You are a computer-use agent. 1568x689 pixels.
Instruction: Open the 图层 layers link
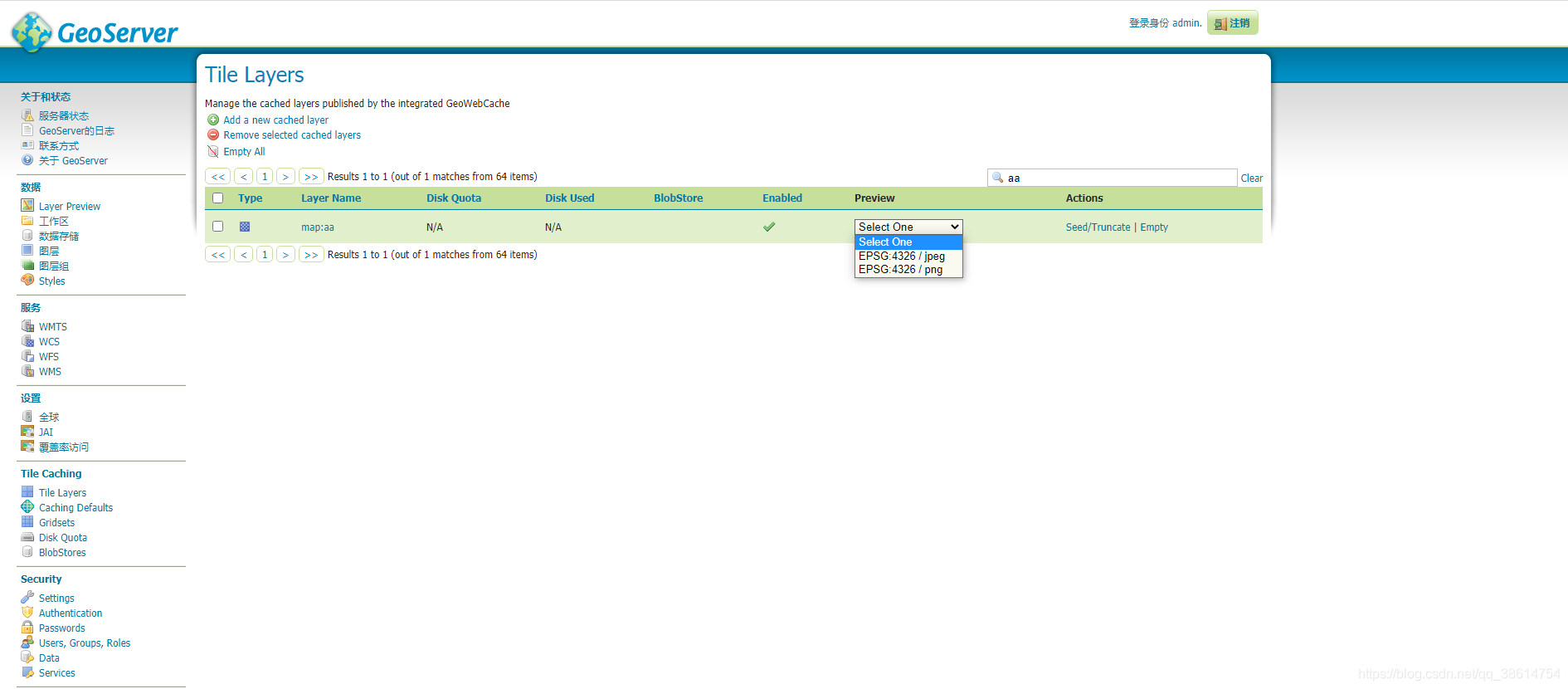pos(49,251)
